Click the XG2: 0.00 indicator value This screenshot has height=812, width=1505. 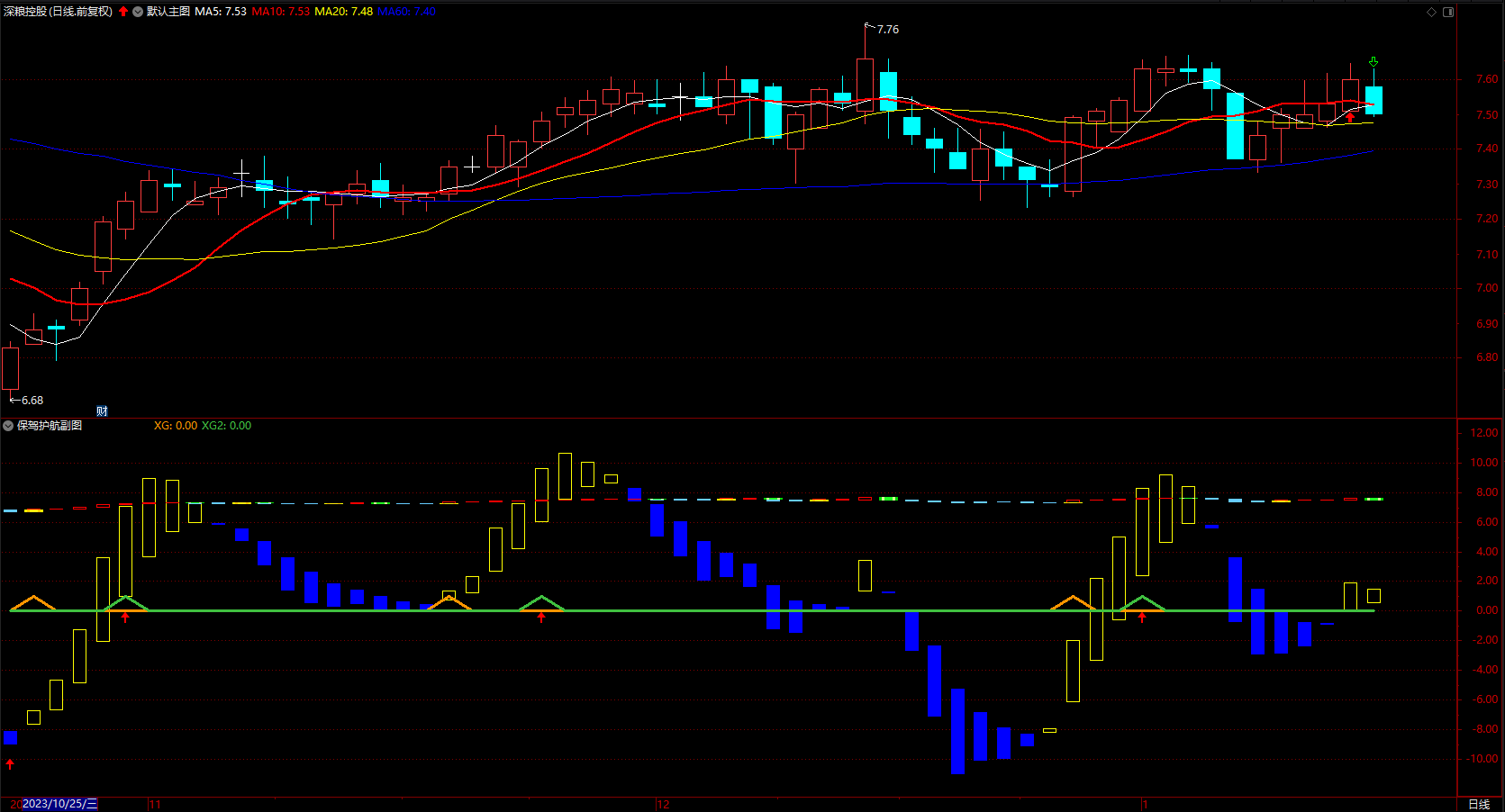click(x=226, y=426)
